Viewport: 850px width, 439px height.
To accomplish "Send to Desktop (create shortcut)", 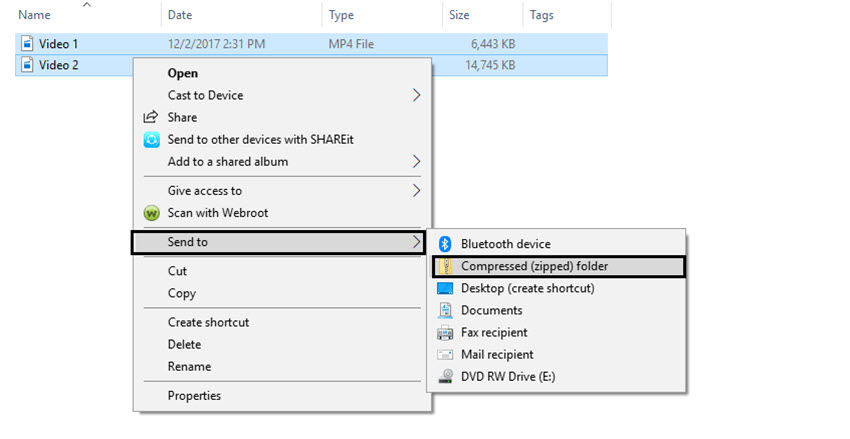I will pyautogui.click(x=557, y=288).
